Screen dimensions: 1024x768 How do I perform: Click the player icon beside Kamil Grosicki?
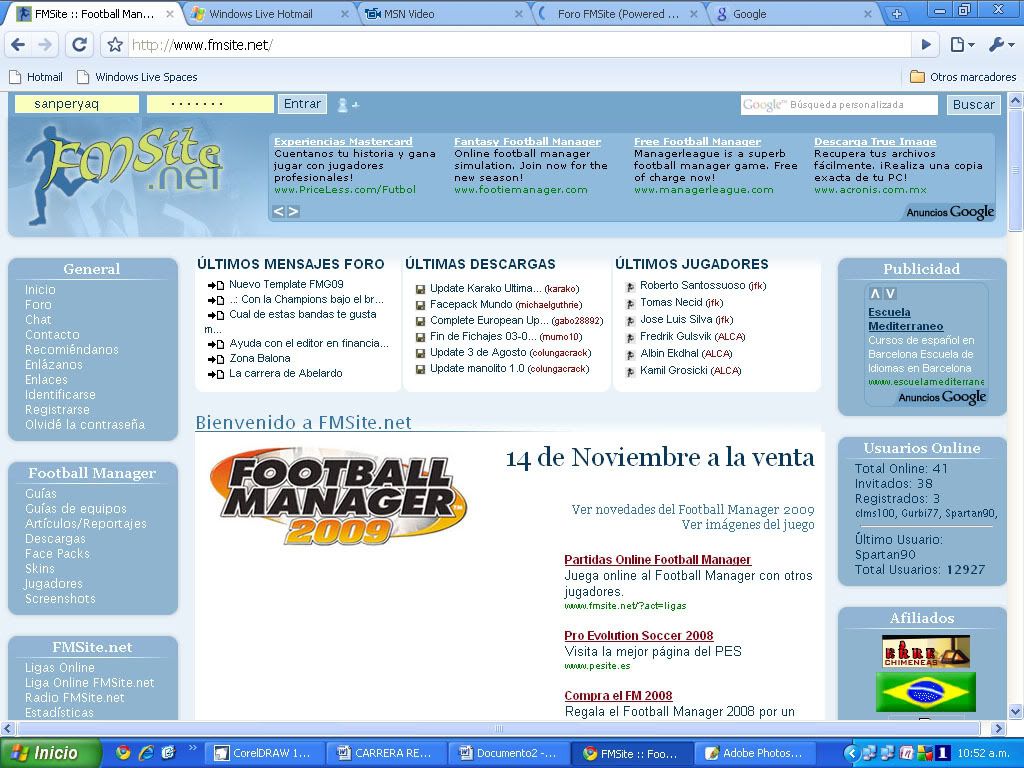click(x=630, y=372)
